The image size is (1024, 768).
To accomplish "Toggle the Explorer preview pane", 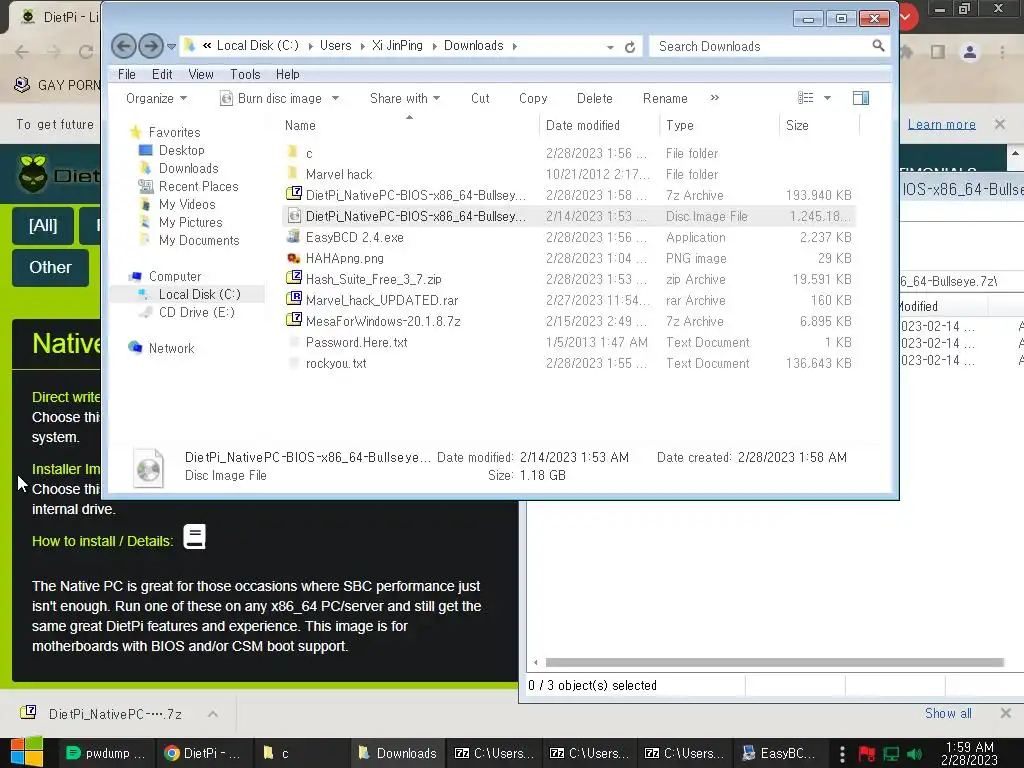I will (x=861, y=98).
